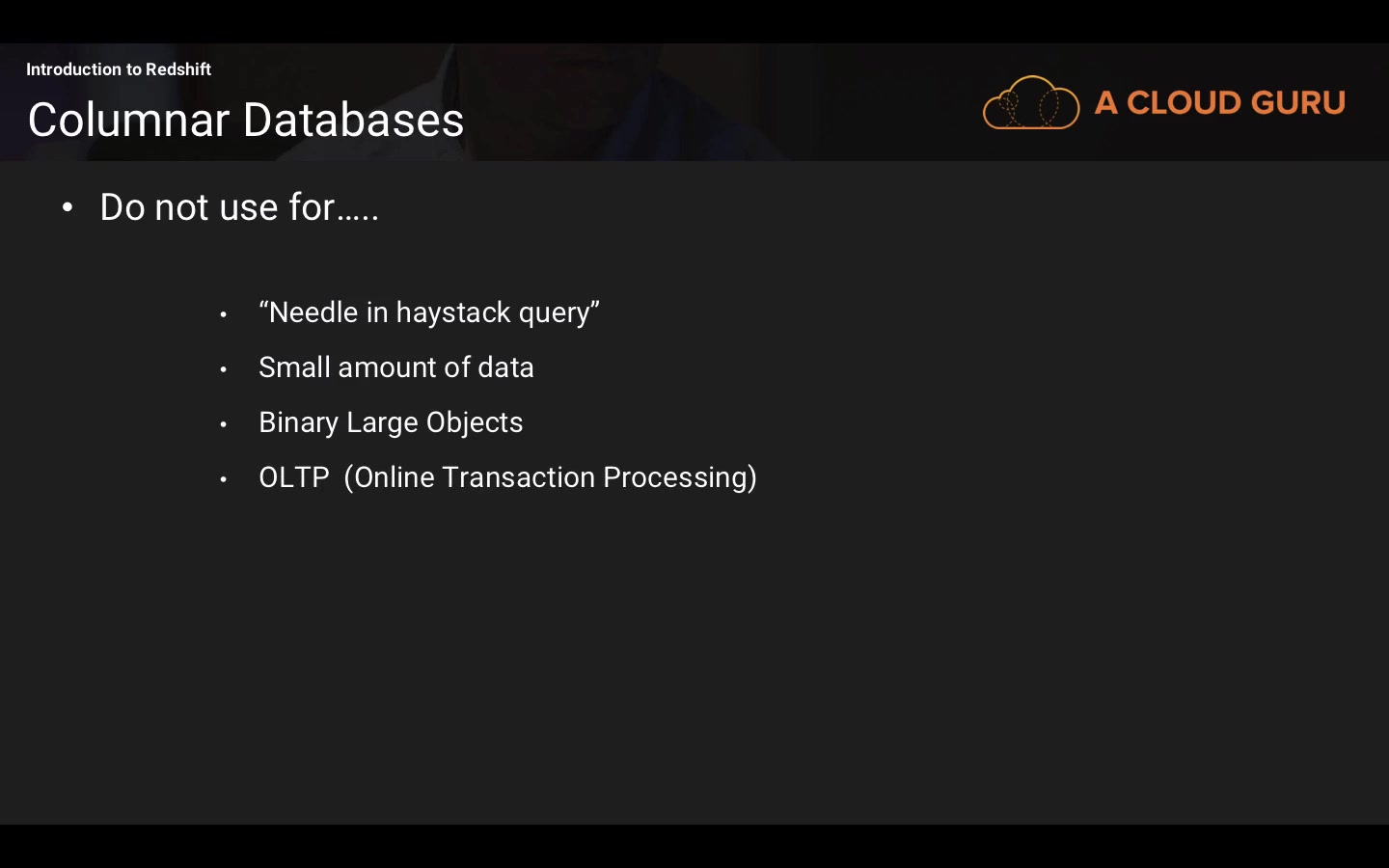The width and height of the screenshot is (1389, 868).
Task: Click the bullet before 'Do not use for'
Action: [x=68, y=207]
